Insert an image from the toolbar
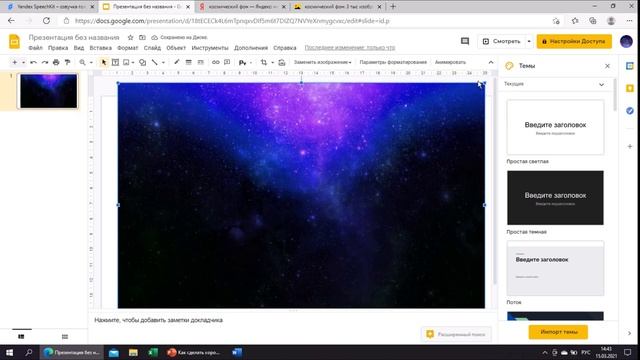The width and height of the screenshot is (640, 360). point(126,62)
